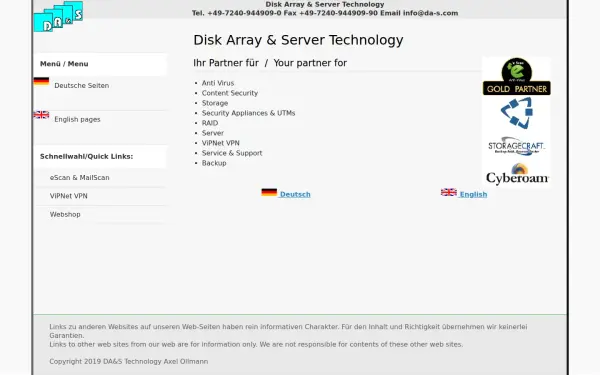Select Security Appliances & UTMs item
The image size is (600, 375).
point(248,113)
